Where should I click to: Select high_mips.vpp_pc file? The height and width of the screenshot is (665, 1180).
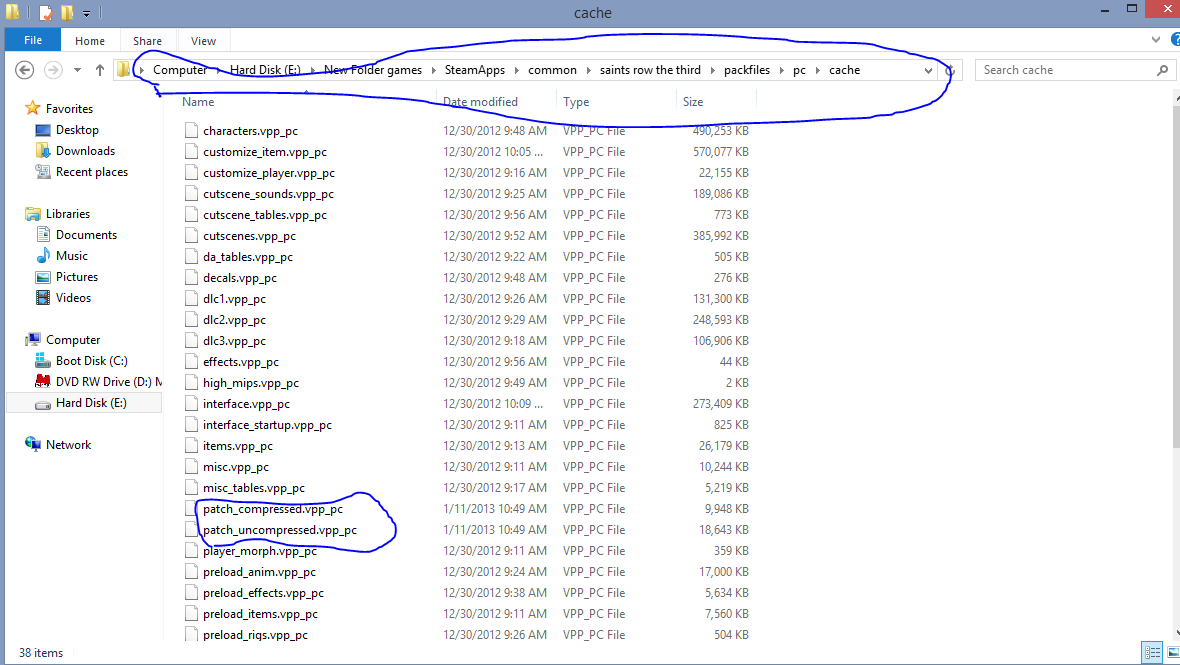coord(251,383)
